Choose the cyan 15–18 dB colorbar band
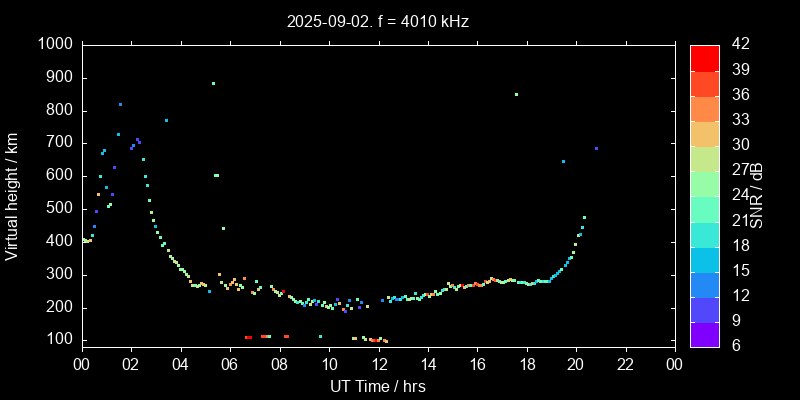The width and height of the screenshot is (800, 400). 704,259
